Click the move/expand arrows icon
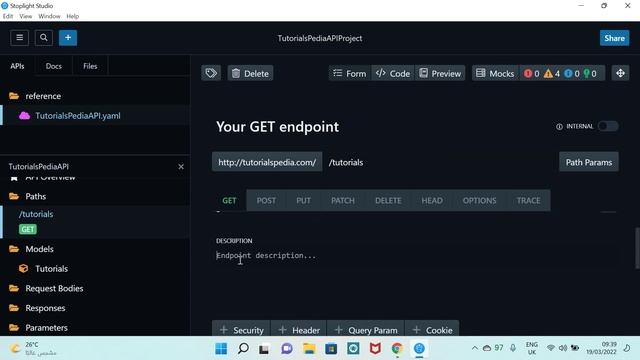Image resolution: width=640 pixels, height=360 pixels. [x=620, y=73]
